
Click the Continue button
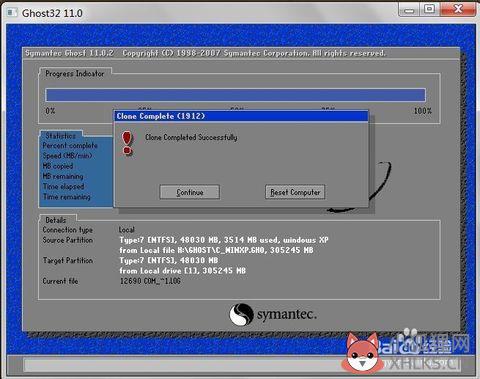click(x=189, y=192)
